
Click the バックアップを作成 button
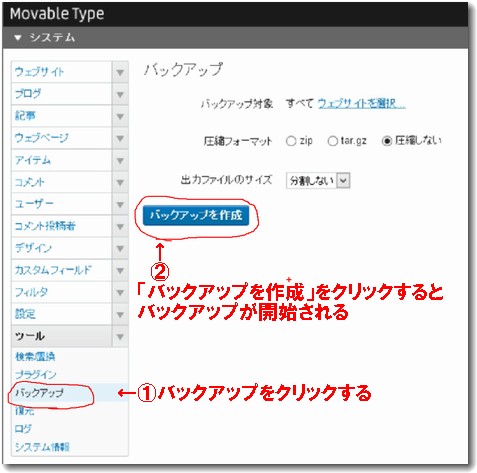(196, 215)
